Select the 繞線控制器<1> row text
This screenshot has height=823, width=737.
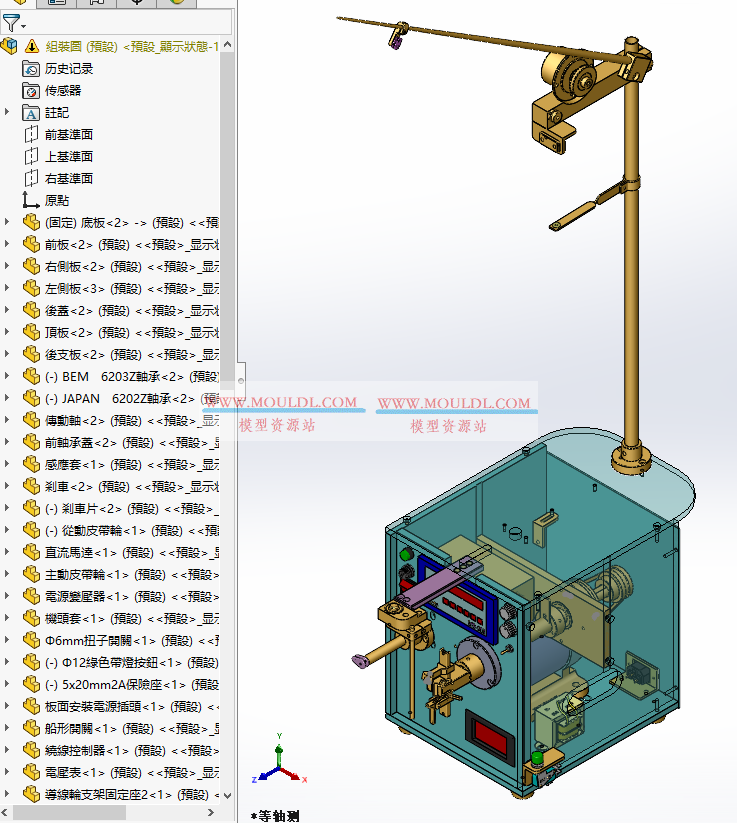131,751
